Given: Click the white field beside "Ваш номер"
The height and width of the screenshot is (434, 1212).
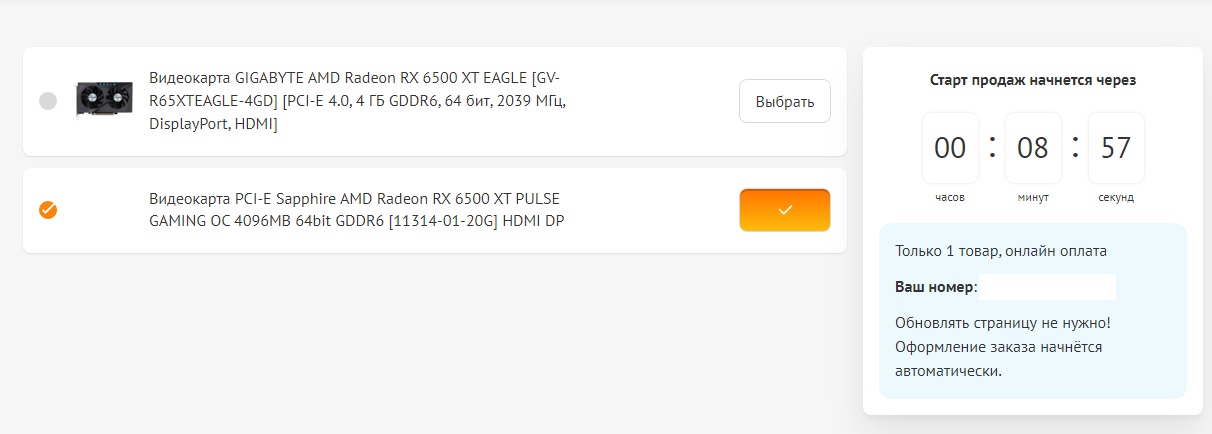Looking at the screenshot, I should click(x=1047, y=287).
